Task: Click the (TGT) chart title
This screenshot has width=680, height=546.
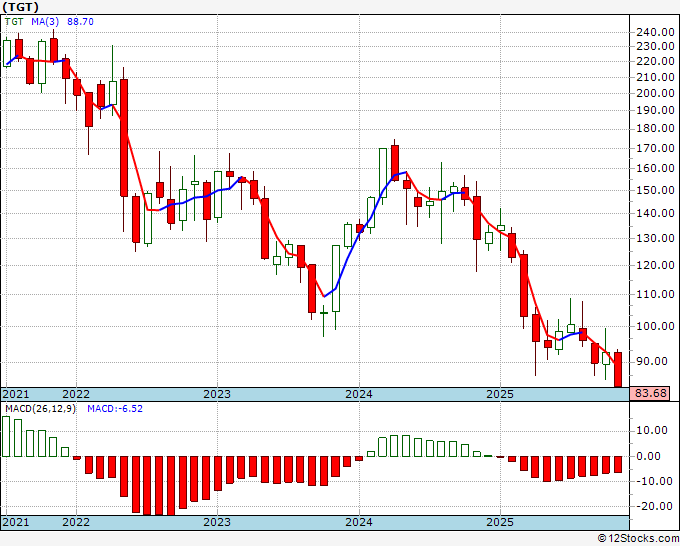Action: coord(20,7)
